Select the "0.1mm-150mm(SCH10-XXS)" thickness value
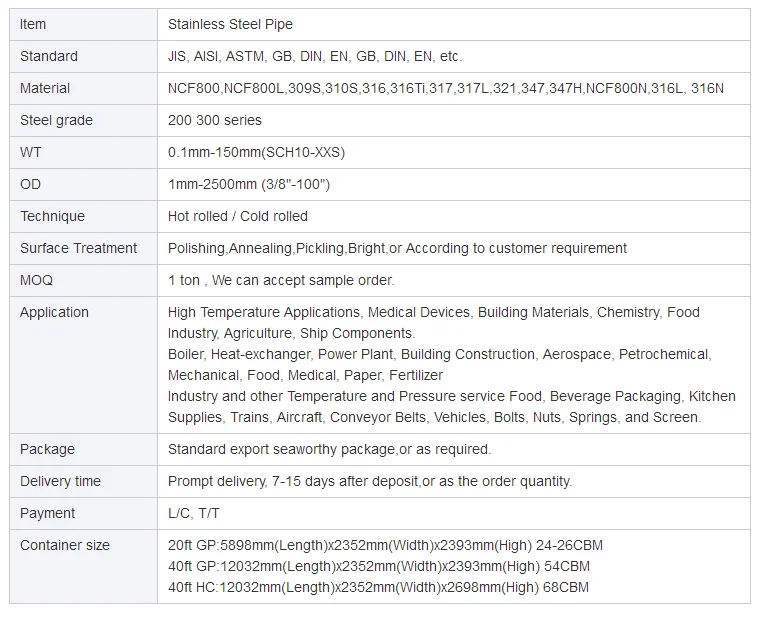The image size is (772, 619). pos(256,152)
